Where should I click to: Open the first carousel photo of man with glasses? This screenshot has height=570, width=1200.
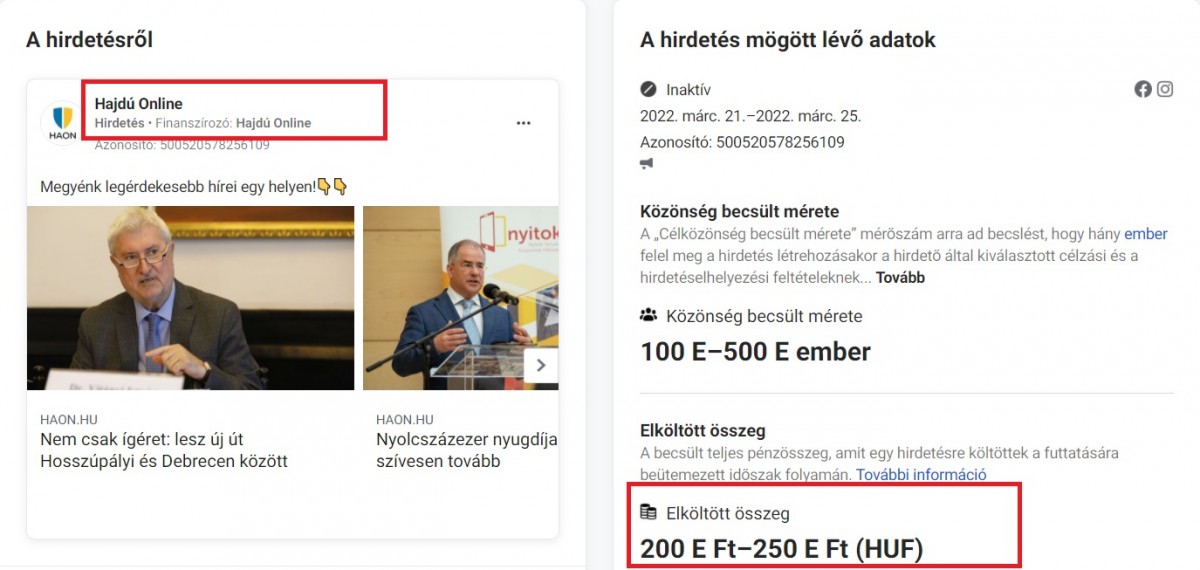[x=190, y=298]
